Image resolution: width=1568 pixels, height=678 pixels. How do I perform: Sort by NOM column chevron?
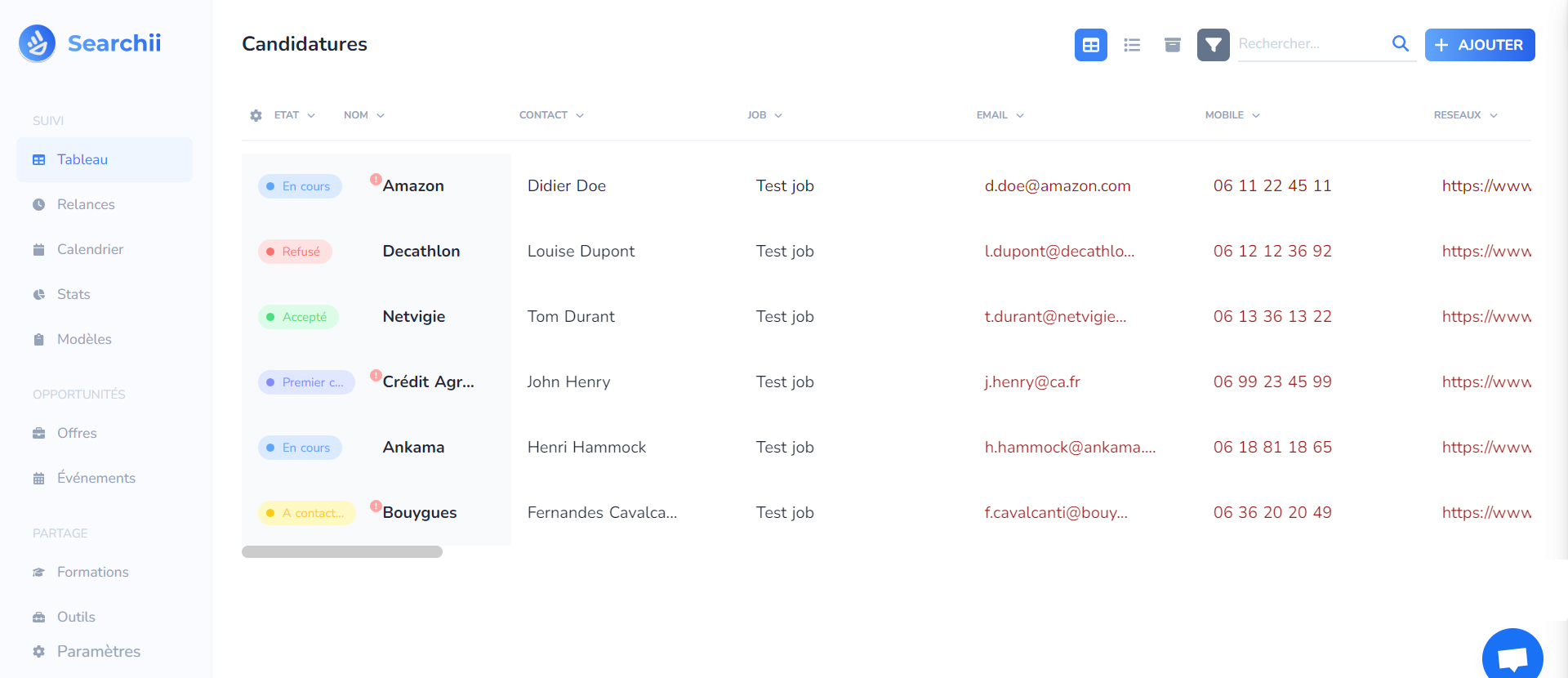(x=381, y=116)
